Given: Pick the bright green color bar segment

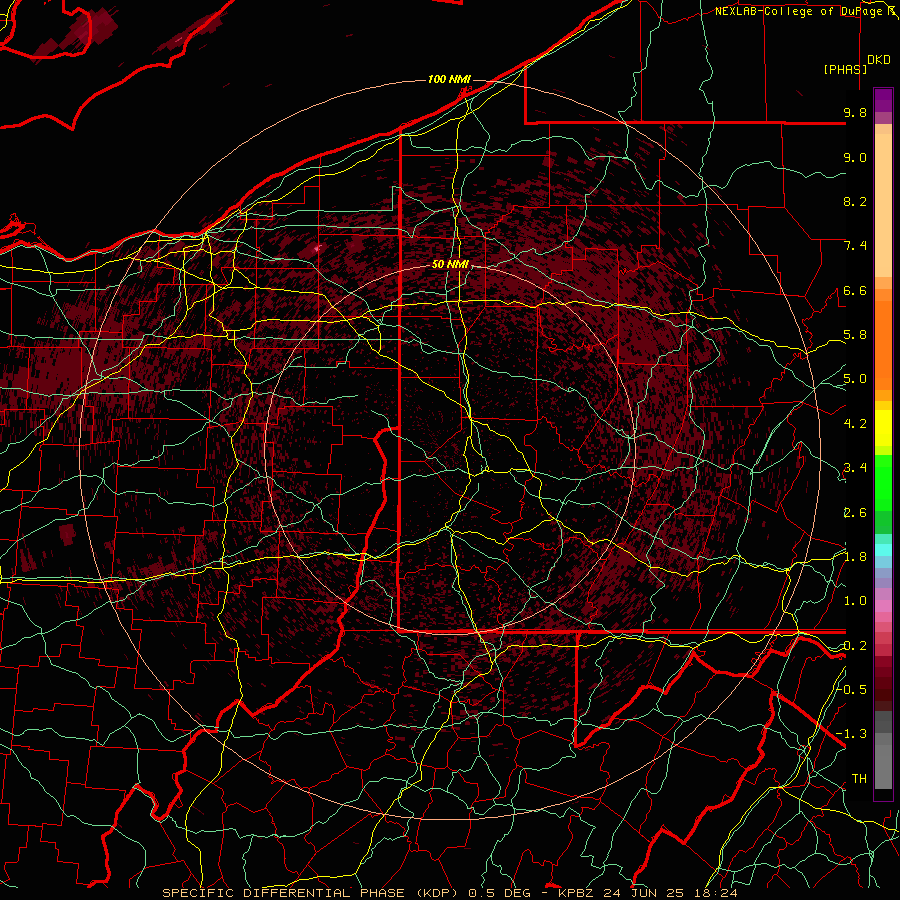Looking at the screenshot, I should tap(883, 482).
